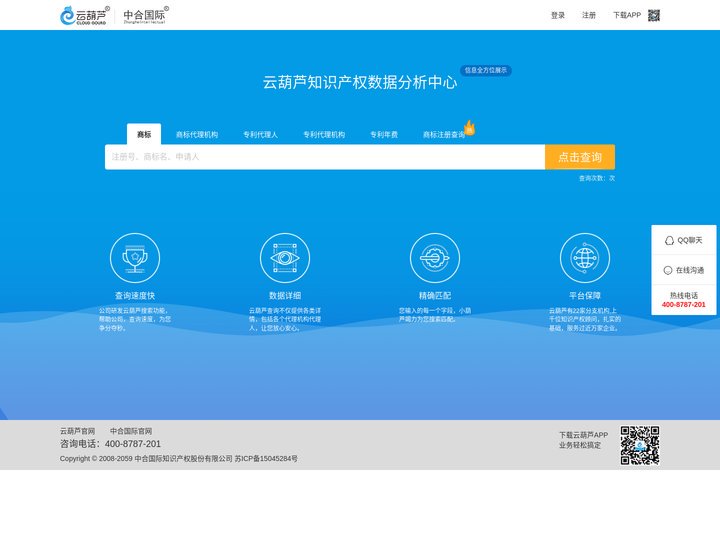Click the 查询次数 counter text
720x540 pixels.
(596, 178)
